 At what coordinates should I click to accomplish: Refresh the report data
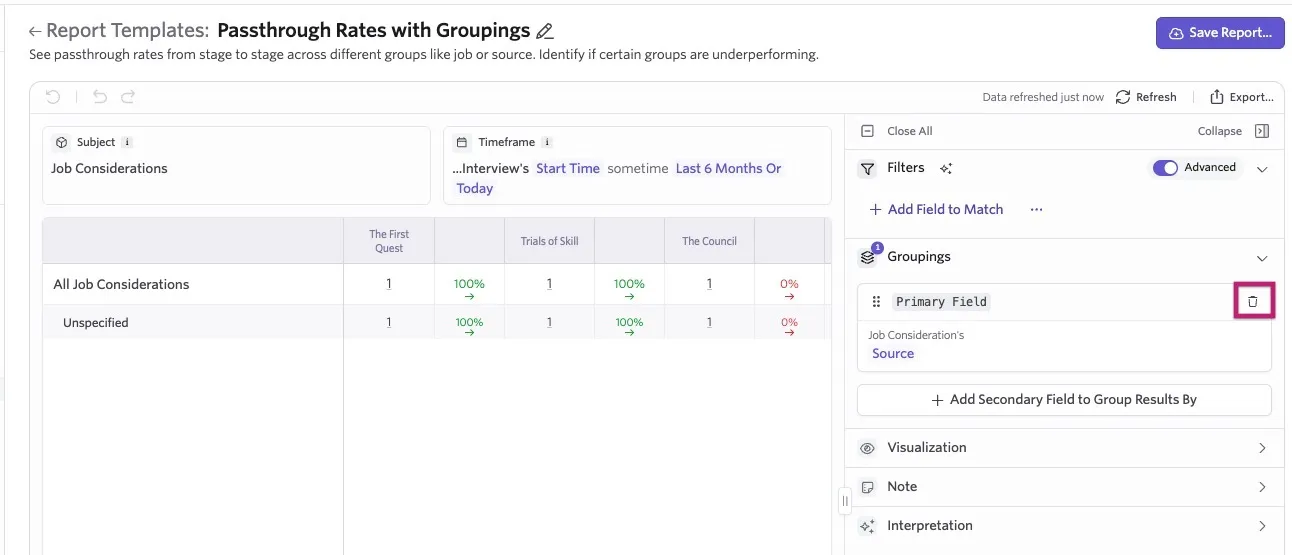point(1146,97)
